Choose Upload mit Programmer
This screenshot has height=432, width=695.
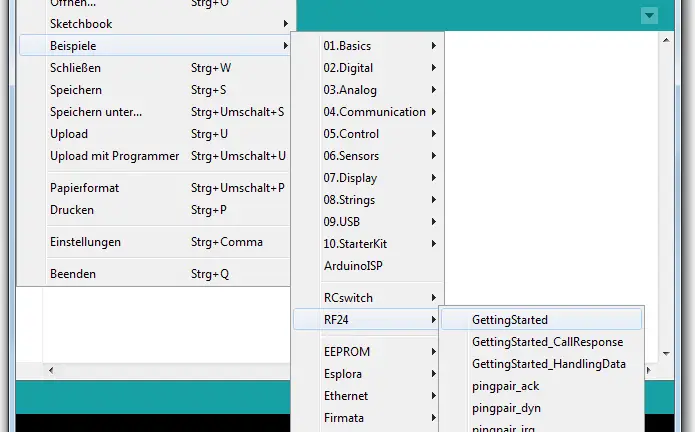pos(155,156)
